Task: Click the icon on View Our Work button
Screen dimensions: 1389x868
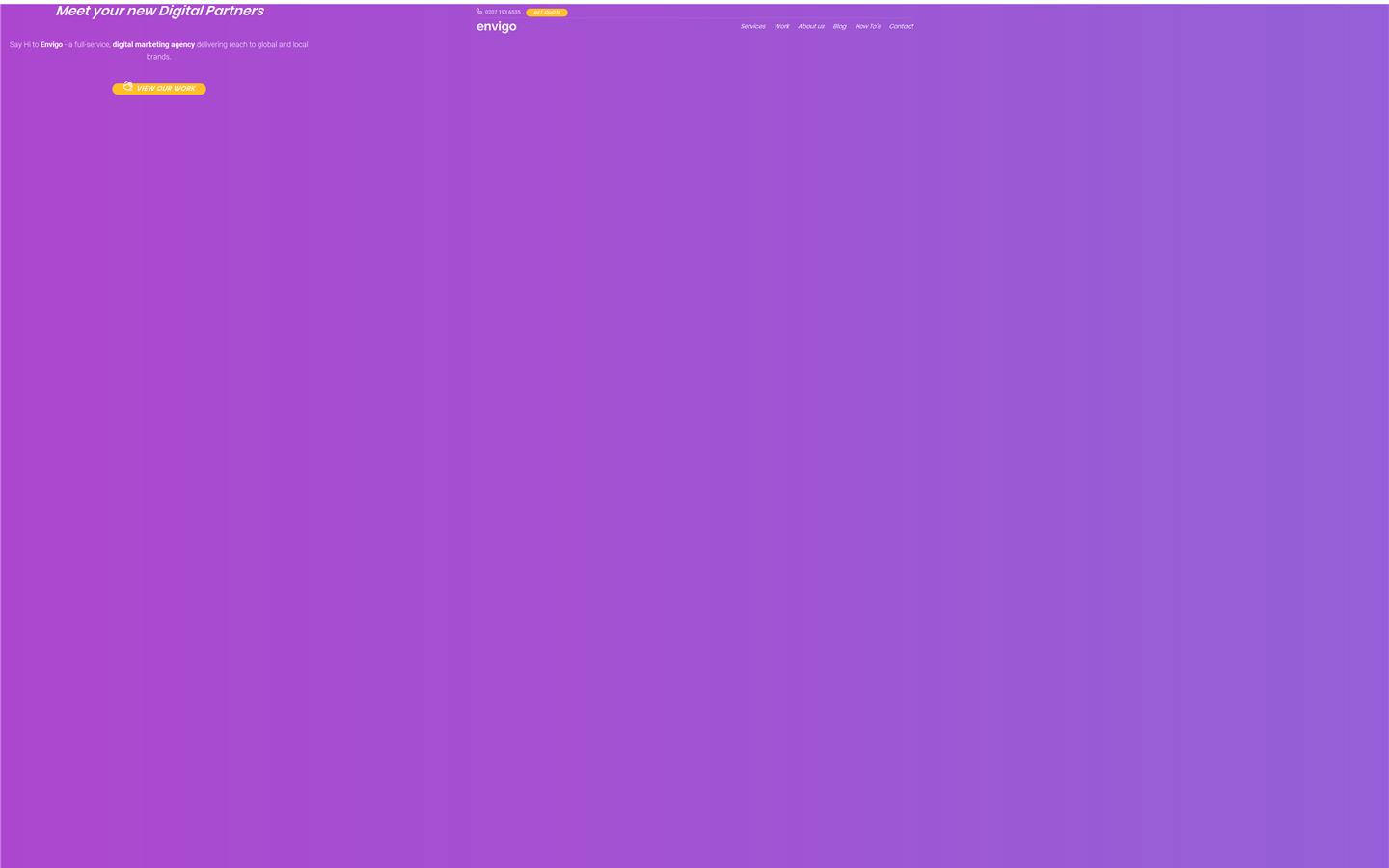Action: point(127,87)
